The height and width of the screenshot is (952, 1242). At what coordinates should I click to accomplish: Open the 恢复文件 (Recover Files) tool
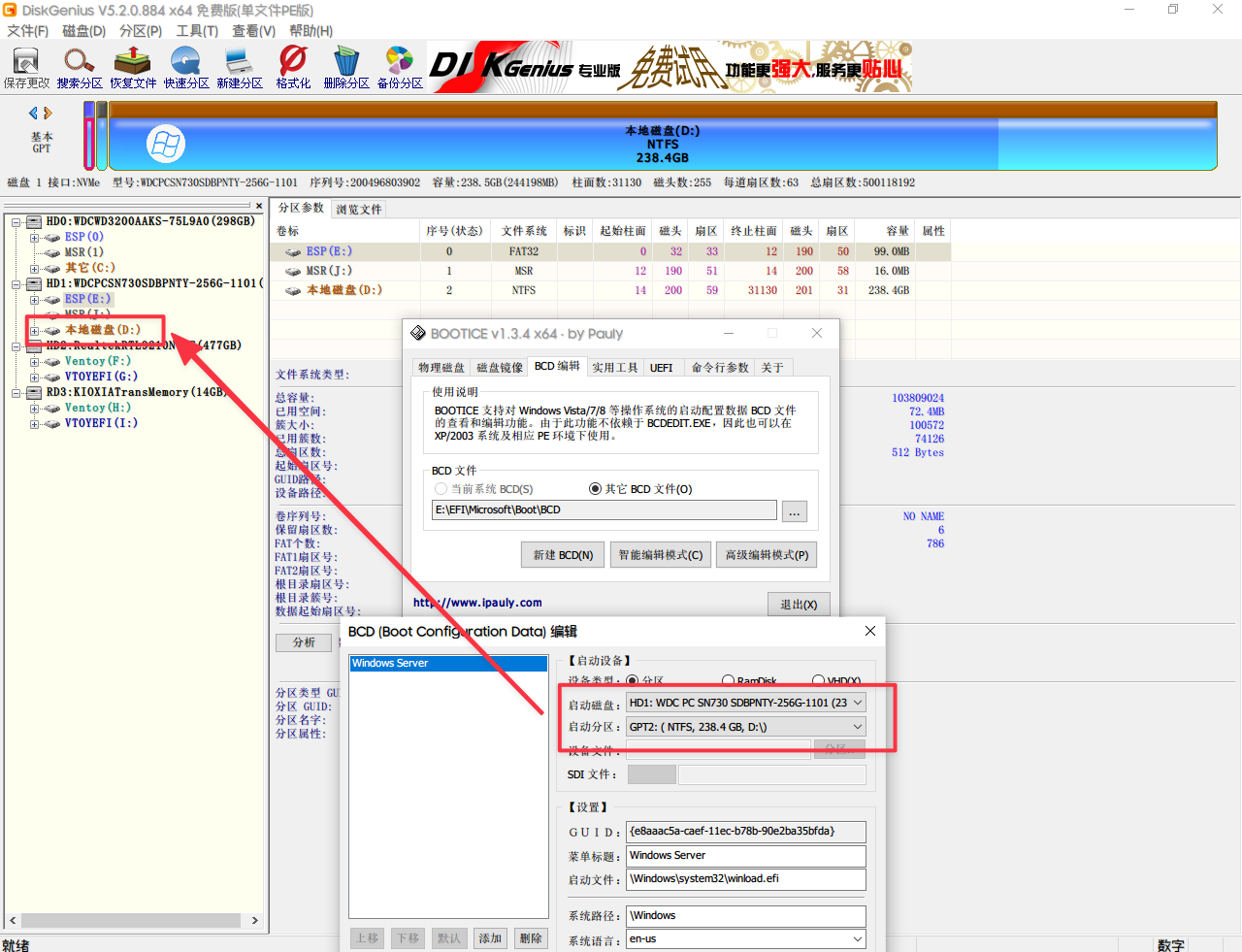(x=133, y=67)
